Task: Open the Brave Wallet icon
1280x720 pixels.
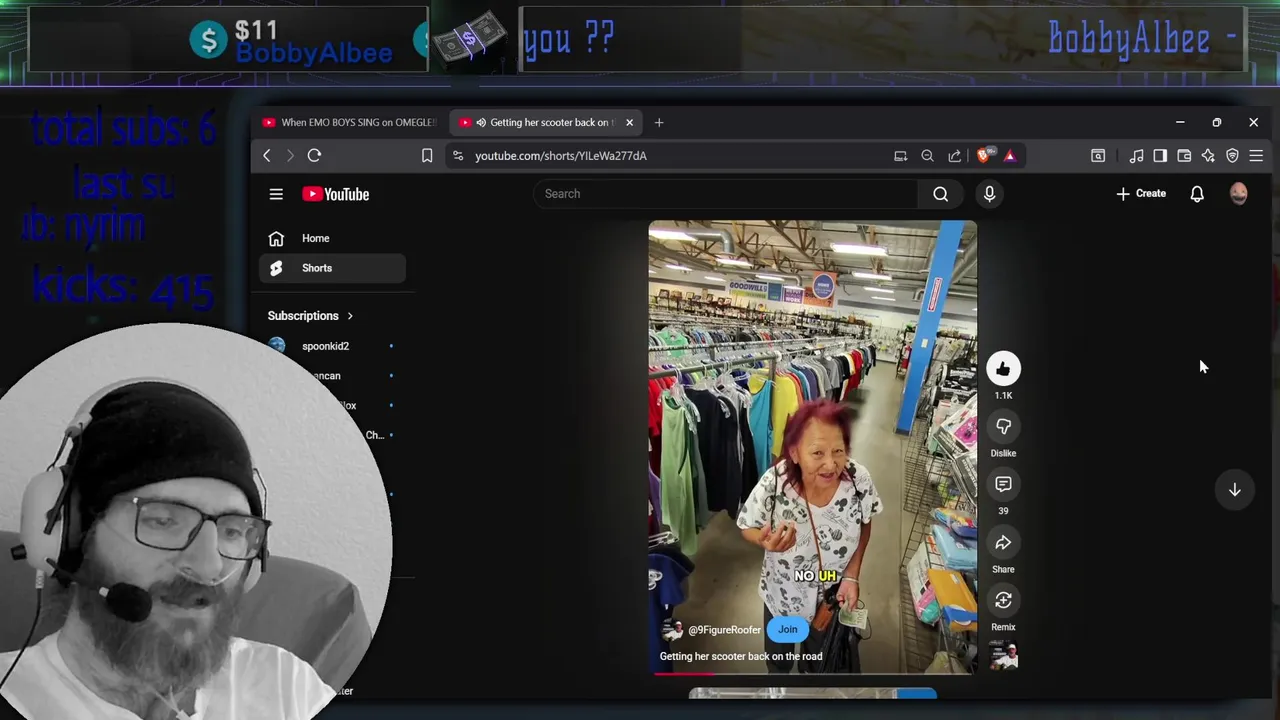Action: [1184, 156]
